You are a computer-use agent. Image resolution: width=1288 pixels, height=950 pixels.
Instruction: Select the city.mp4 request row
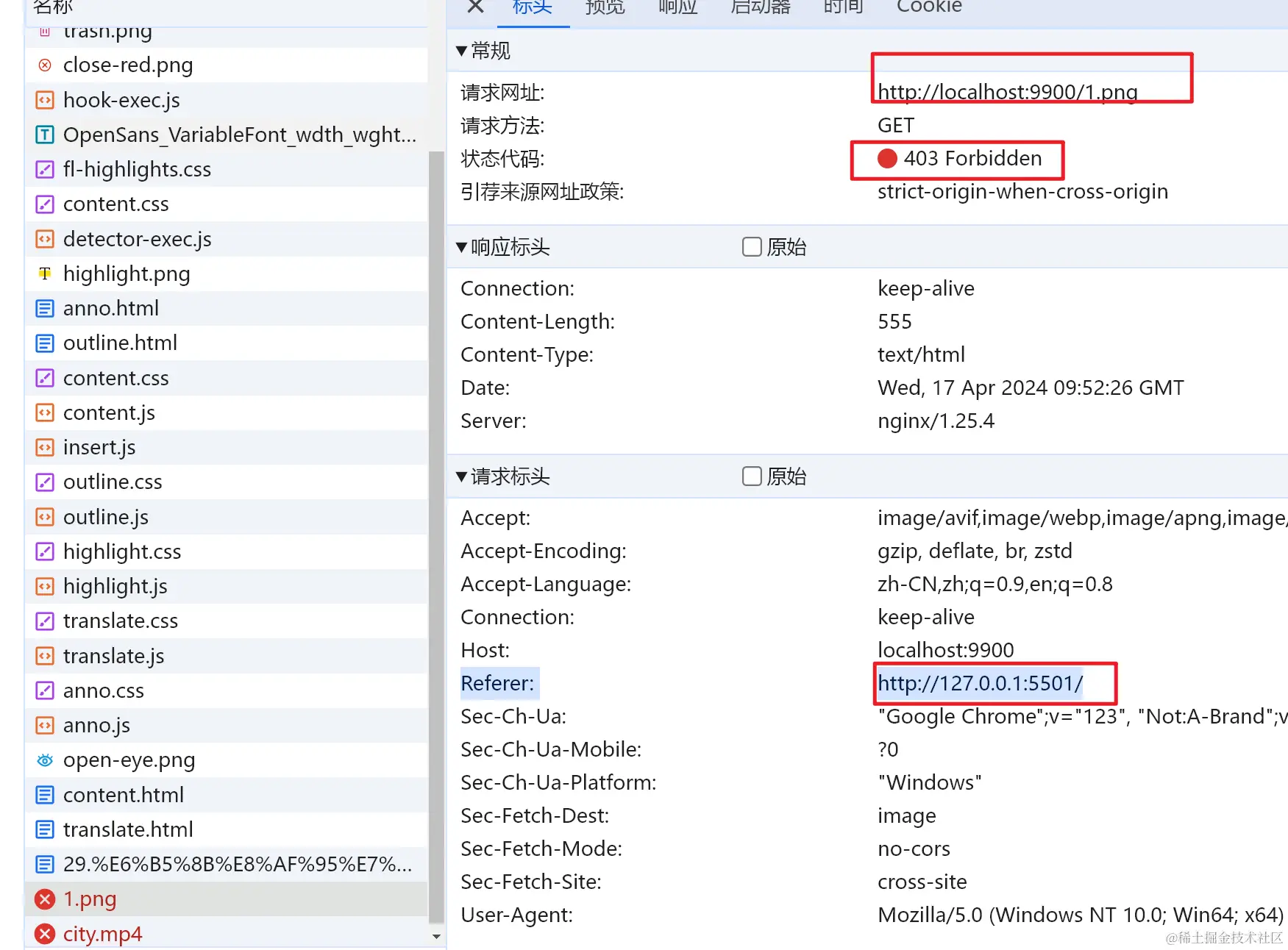pyautogui.click(x=227, y=932)
